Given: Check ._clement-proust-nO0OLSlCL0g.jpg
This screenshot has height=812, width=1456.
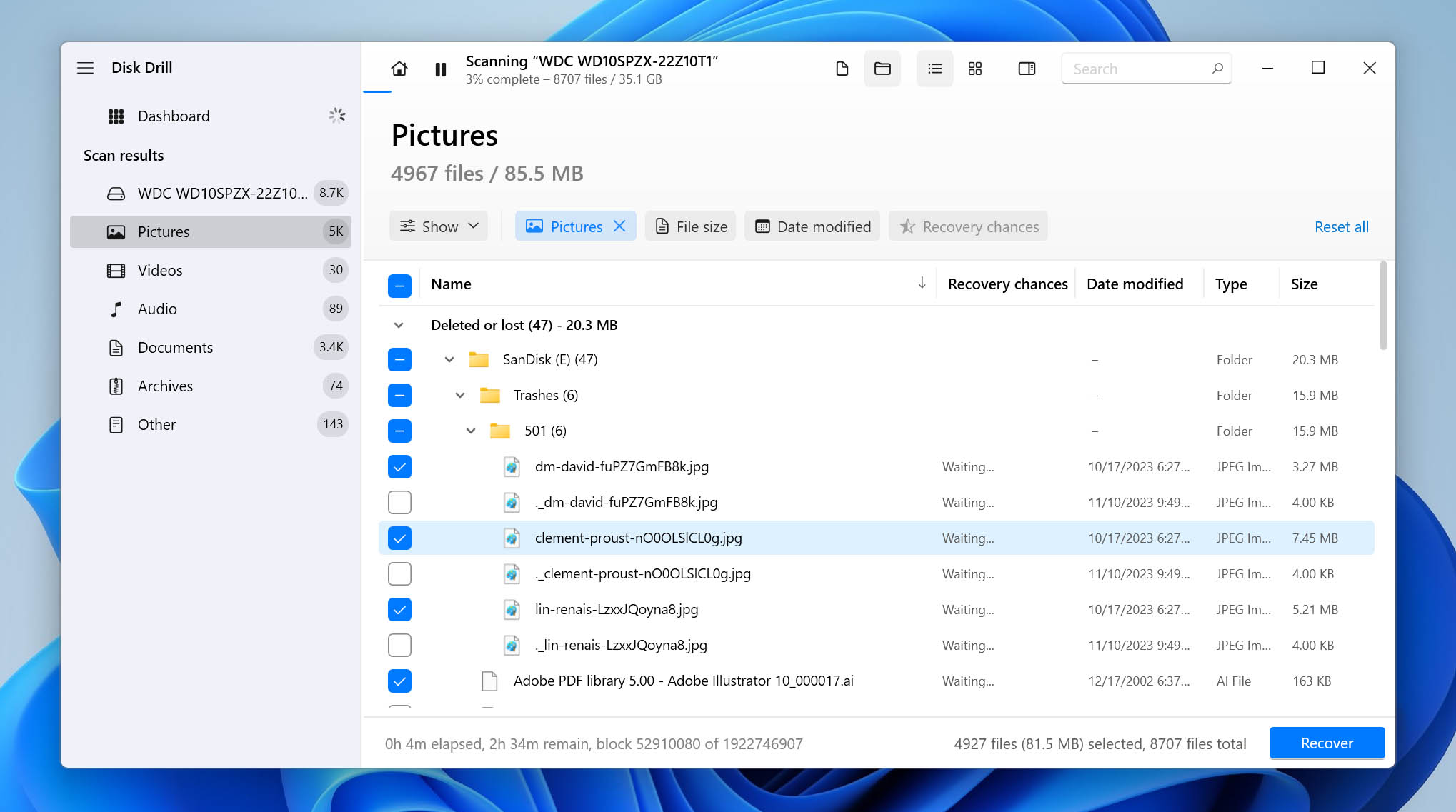Looking at the screenshot, I should point(399,573).
